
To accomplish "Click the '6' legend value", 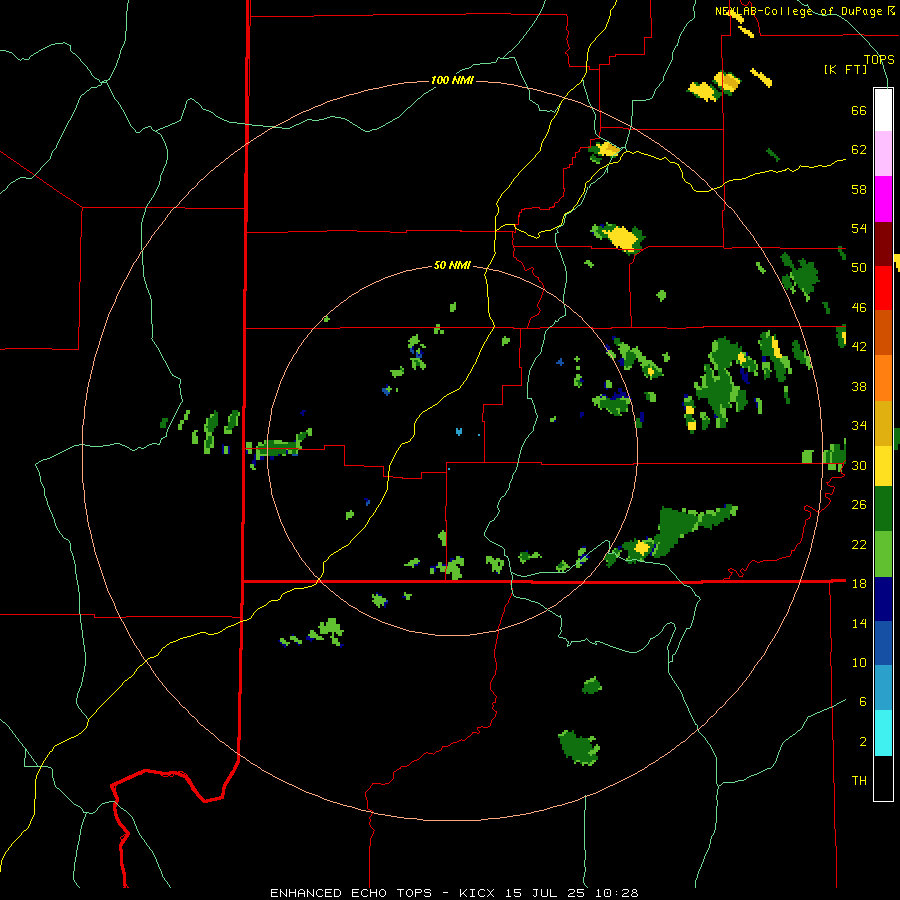I will click(x=863, y=702).
